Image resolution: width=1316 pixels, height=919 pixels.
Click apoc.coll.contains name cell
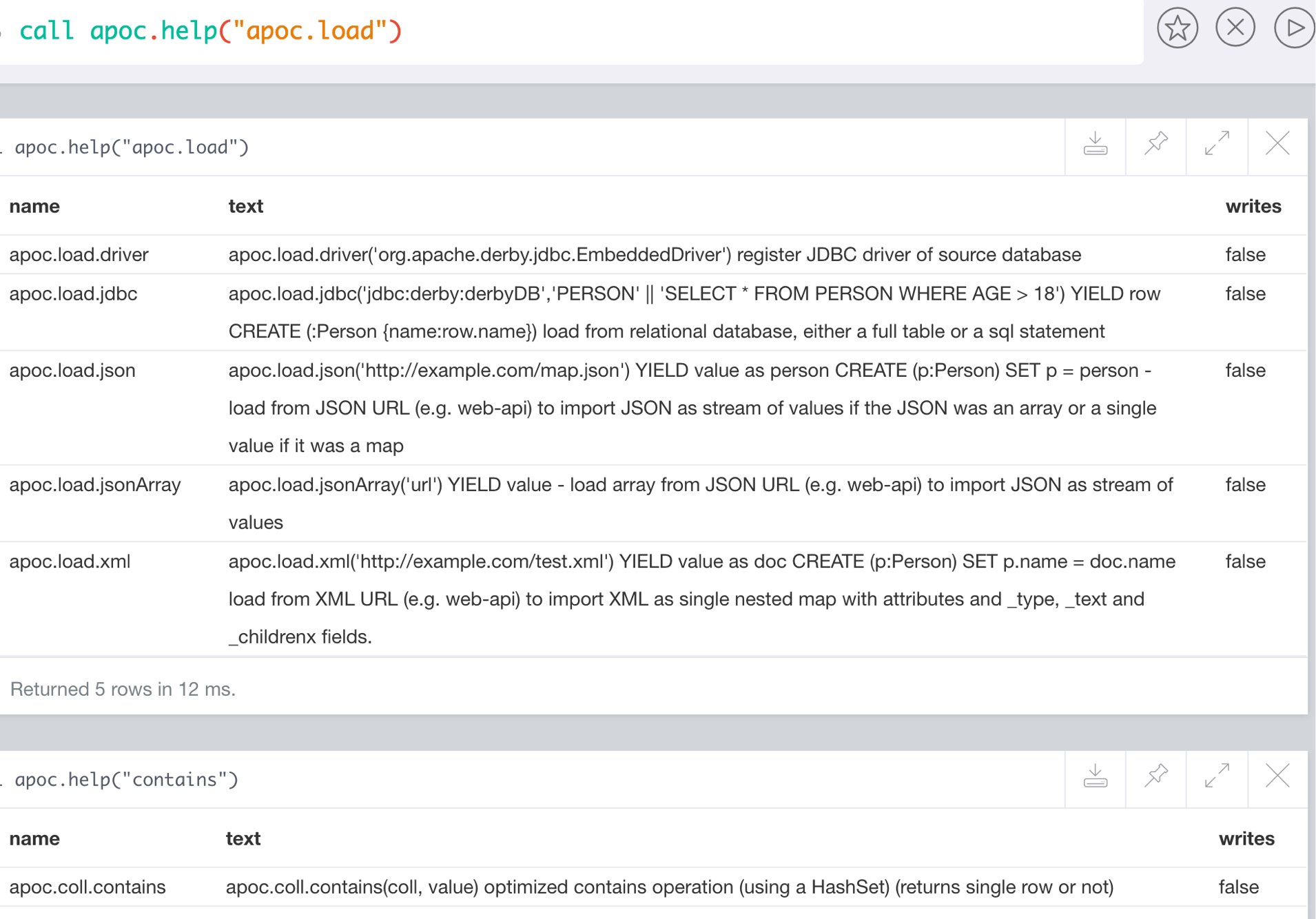pos(88,887)
